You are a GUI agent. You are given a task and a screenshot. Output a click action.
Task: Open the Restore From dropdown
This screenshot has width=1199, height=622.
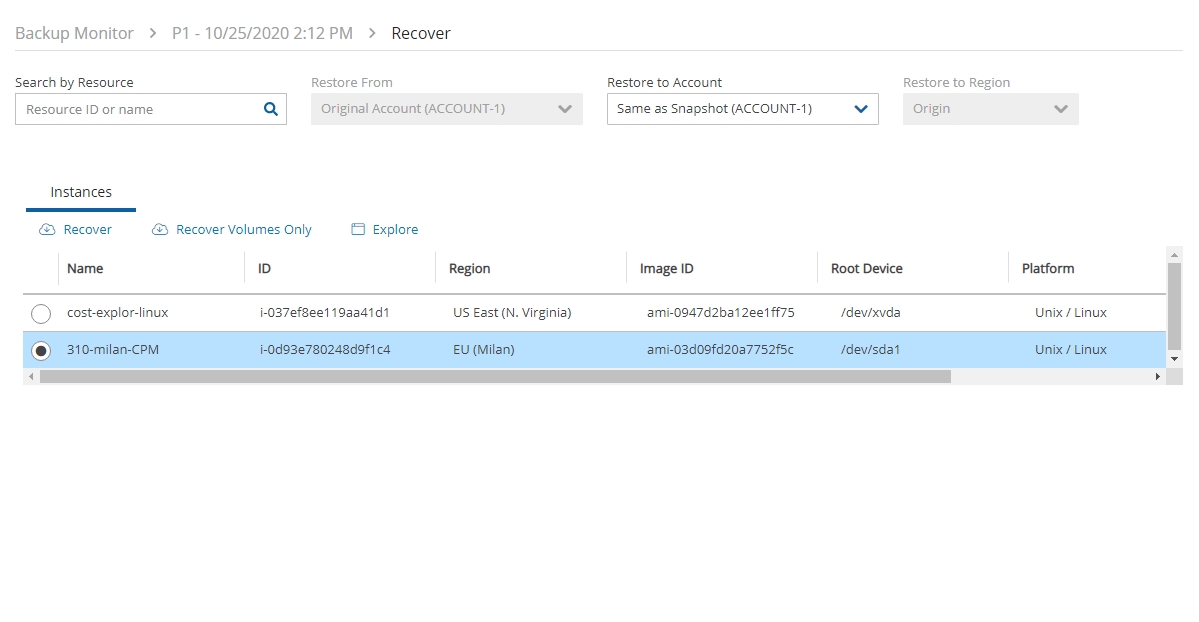(446, 109)
